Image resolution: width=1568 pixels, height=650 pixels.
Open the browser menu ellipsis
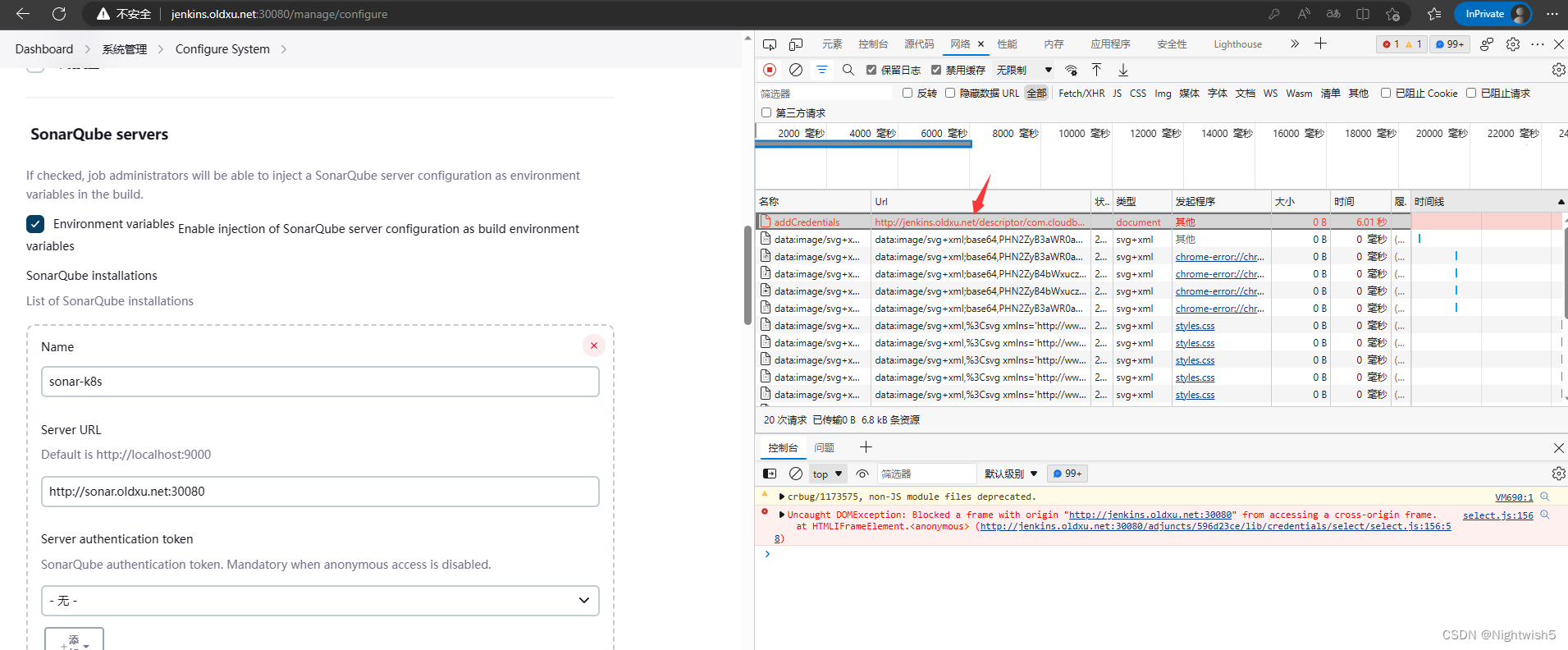click(x=1552, y=14)
